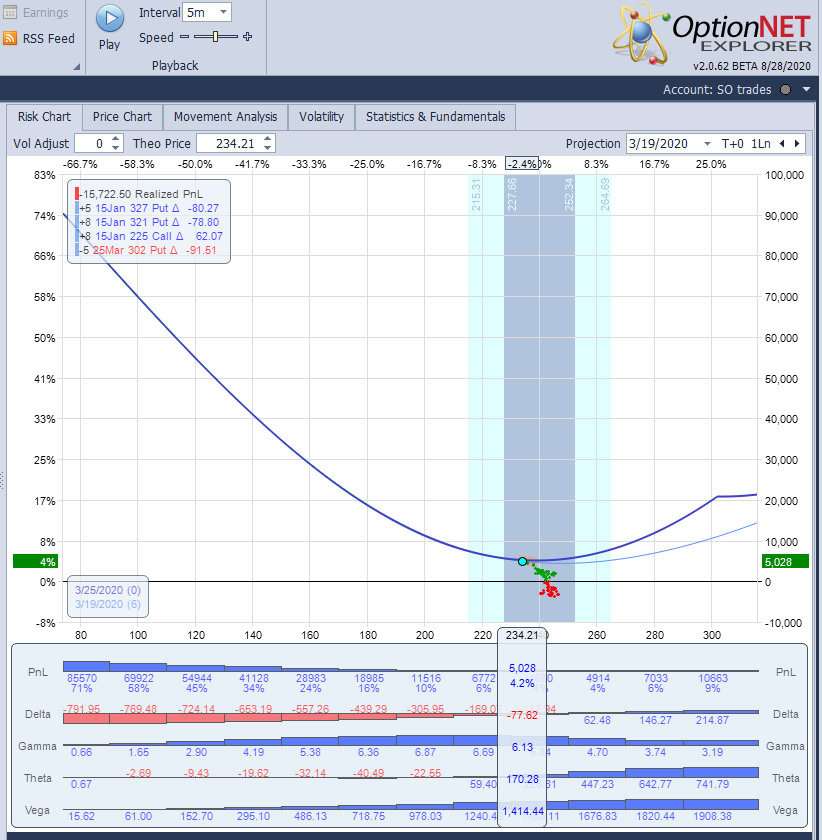This screenshot has height=840, width=822.
Task: Click the 100,000 label on the right axis
Action: (784, 175)
